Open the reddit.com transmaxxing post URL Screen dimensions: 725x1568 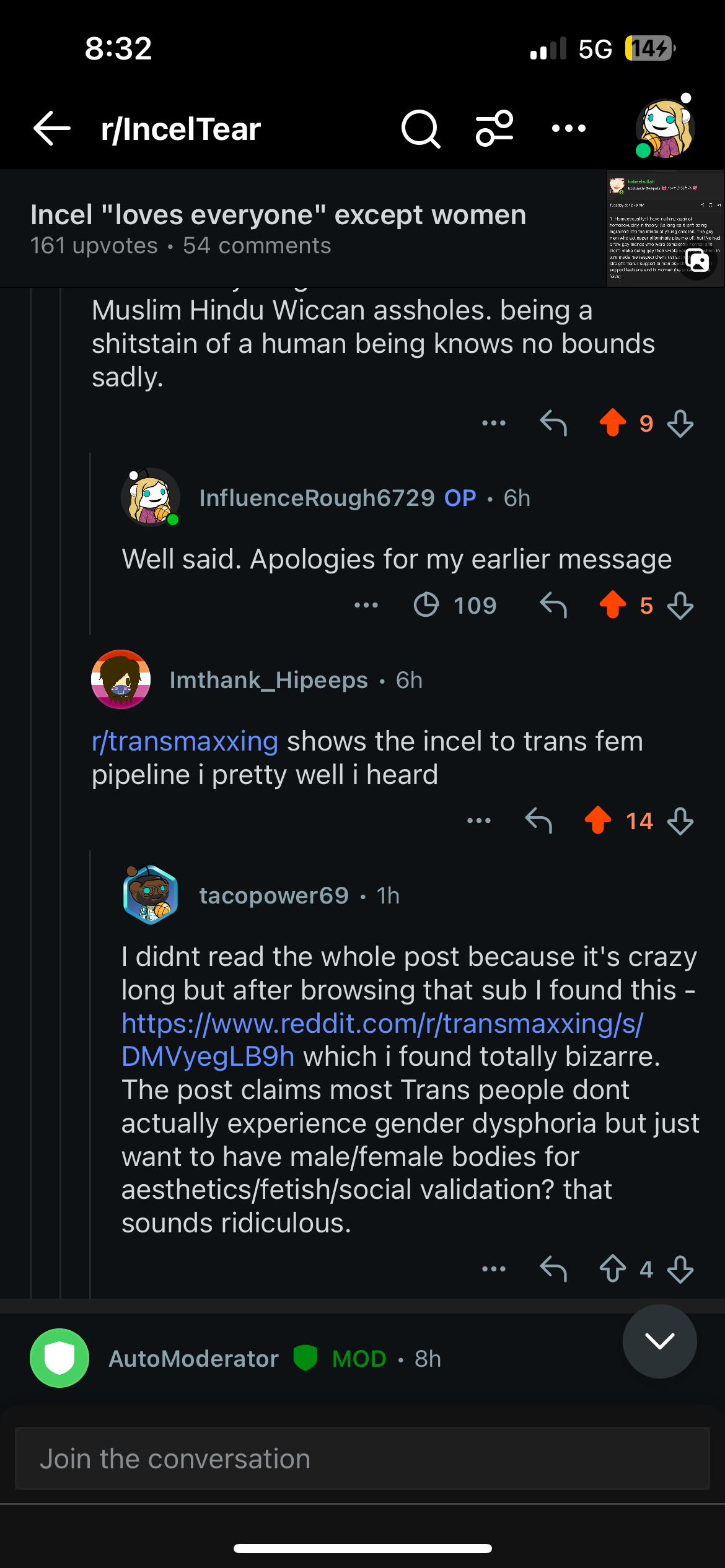pos(382,1024)
